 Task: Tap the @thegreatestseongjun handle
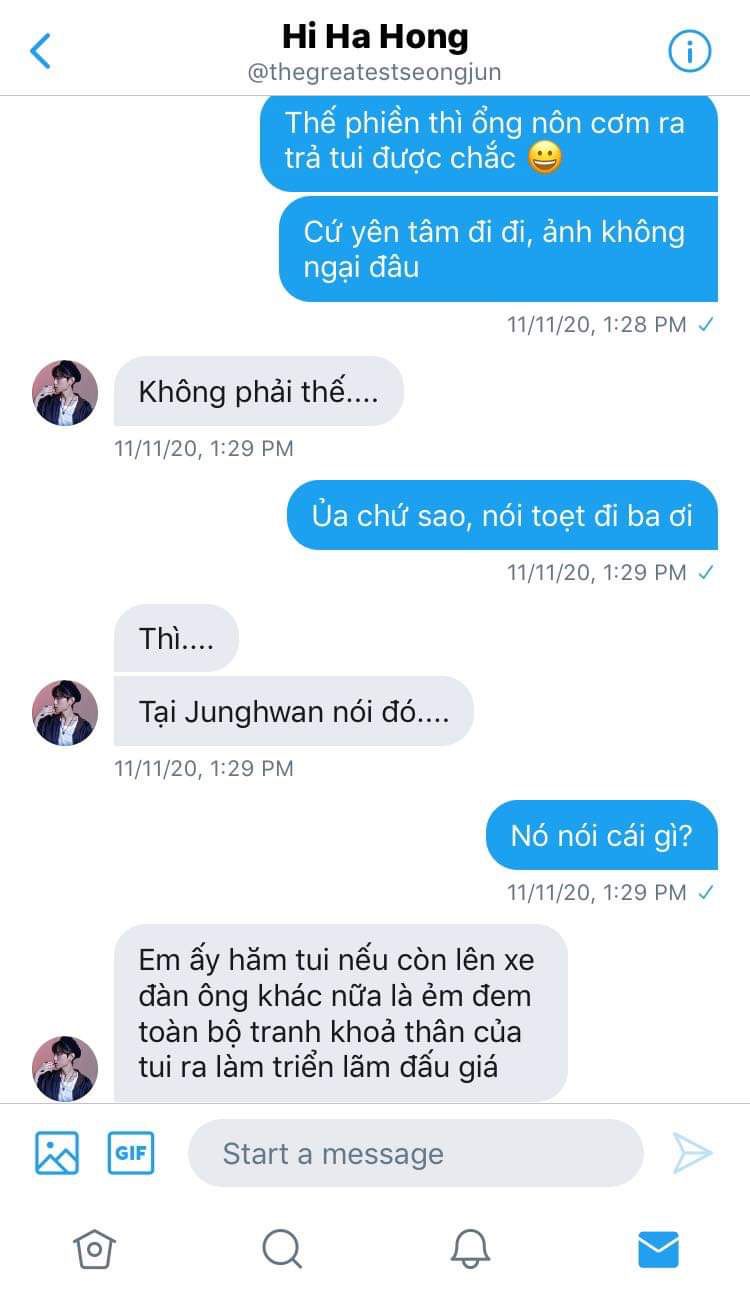coord(375,72)
